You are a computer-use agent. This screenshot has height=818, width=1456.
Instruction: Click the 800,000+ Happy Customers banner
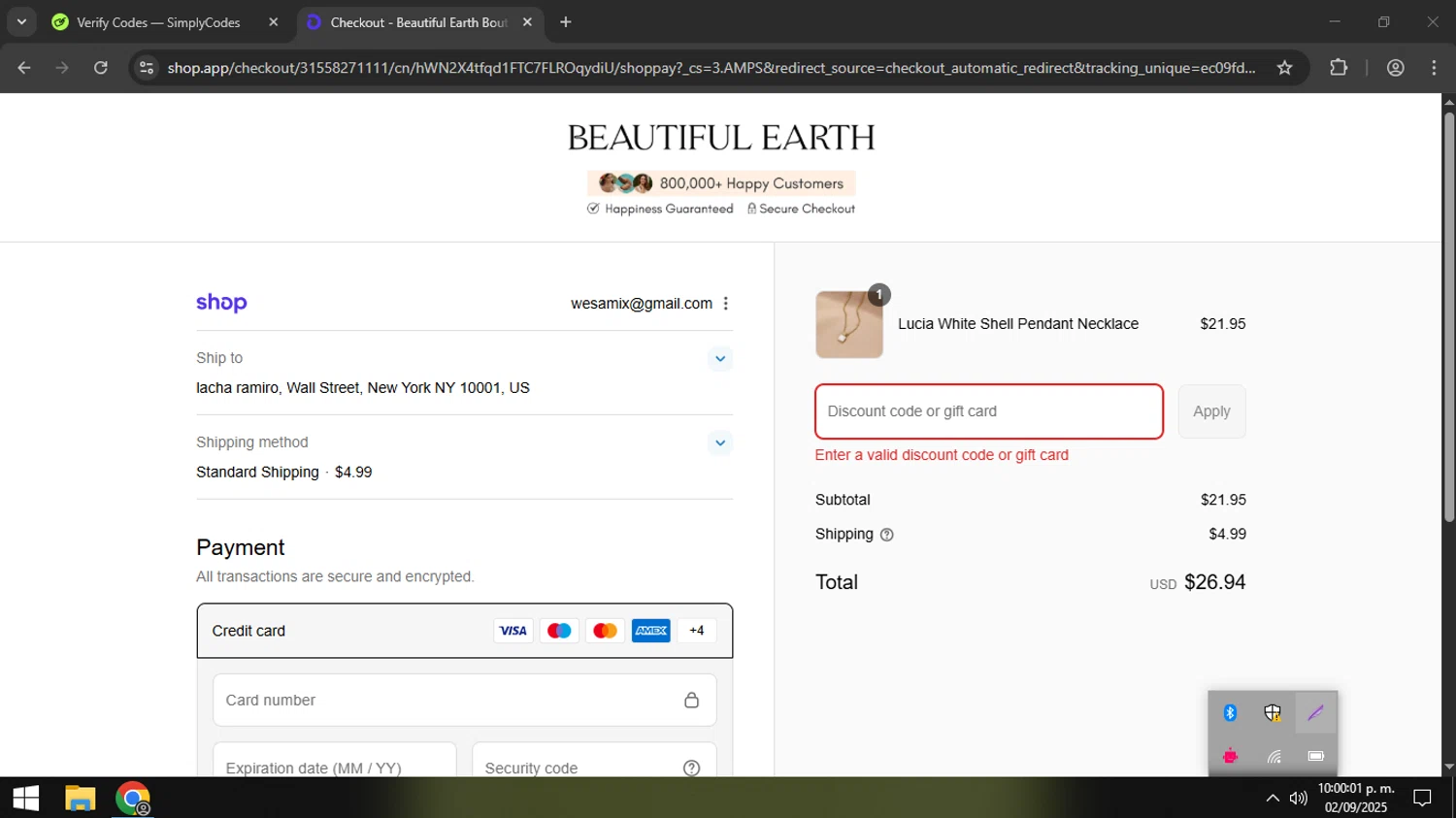[721, 183]
